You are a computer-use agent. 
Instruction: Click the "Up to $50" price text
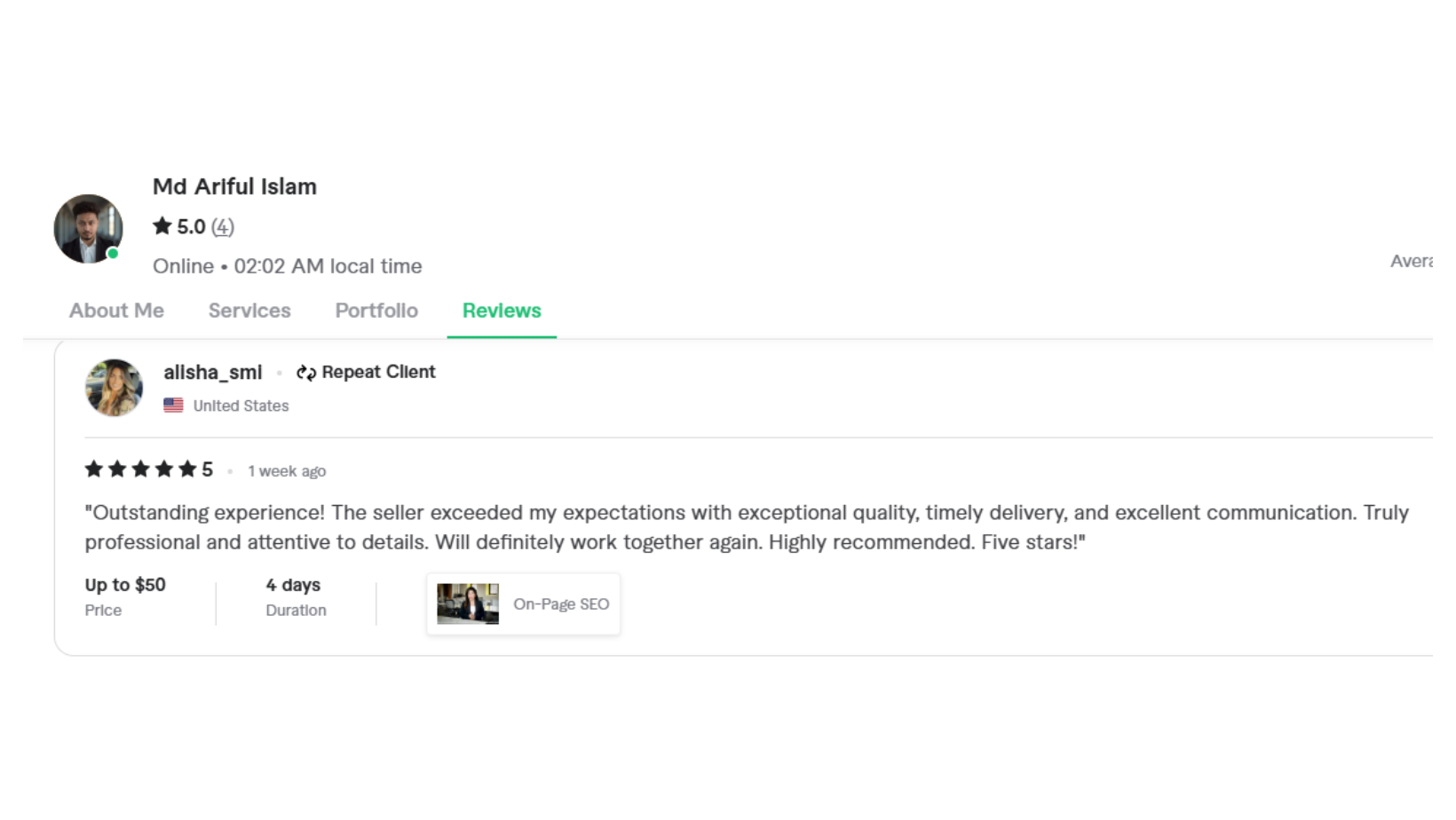125,585
